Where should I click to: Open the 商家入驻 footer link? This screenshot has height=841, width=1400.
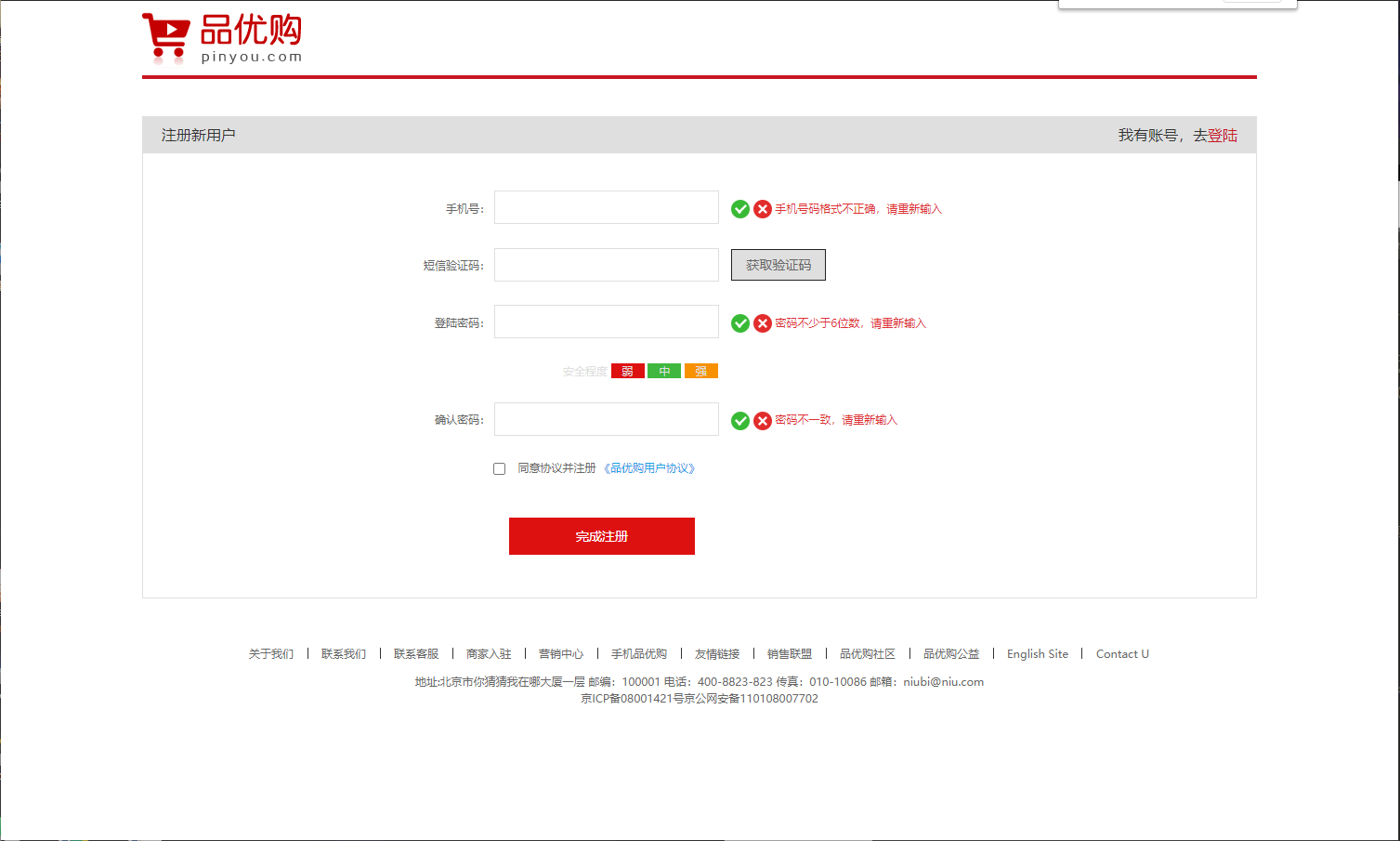click(489, 654)
